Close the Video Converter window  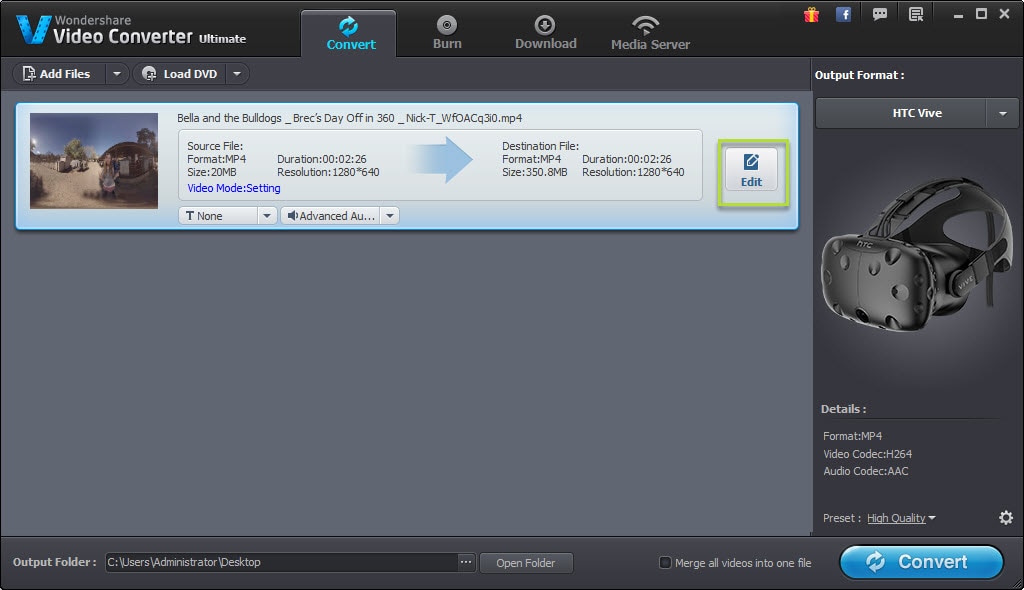(x=1004, y=14)
